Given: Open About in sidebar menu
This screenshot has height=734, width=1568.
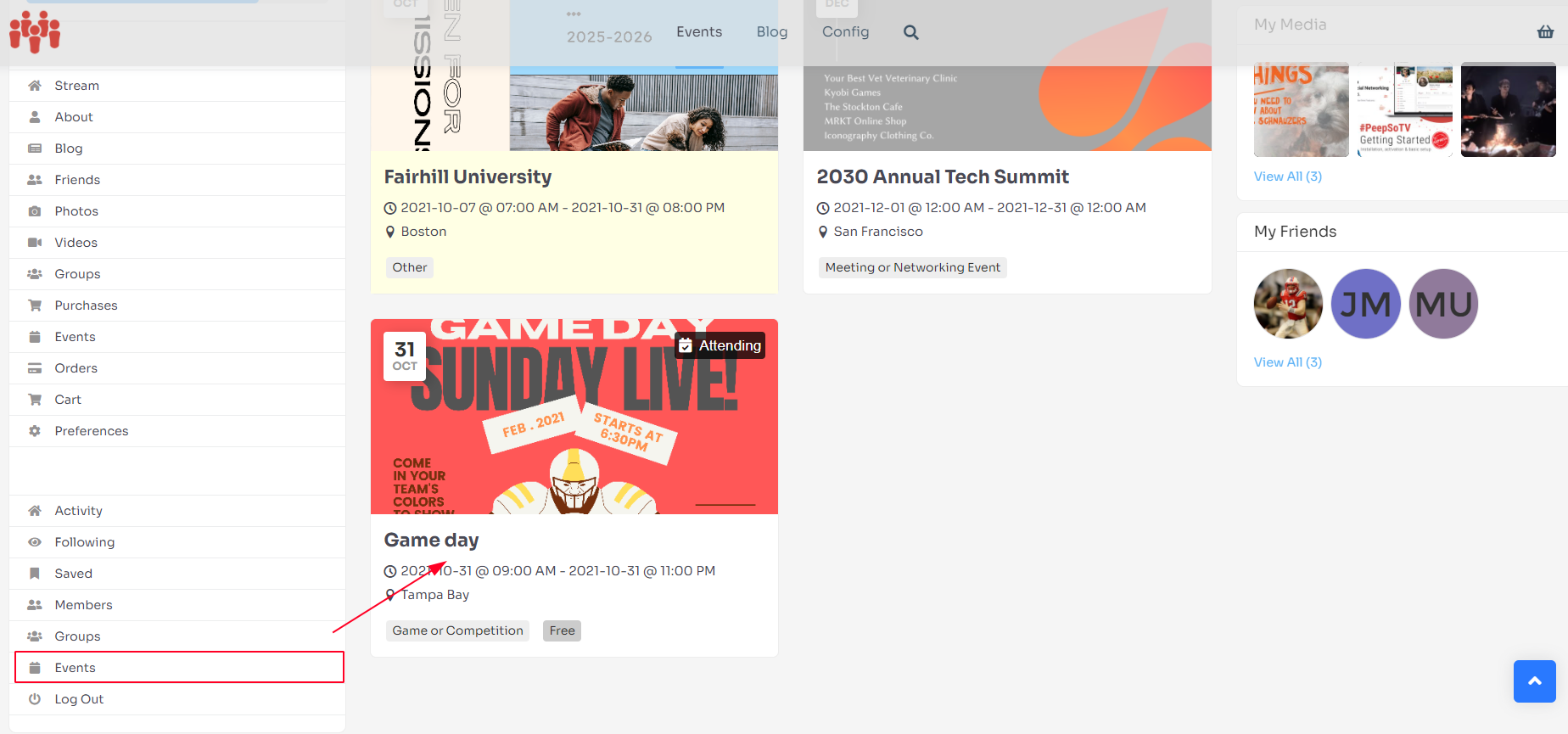Looking at the screenshot, I should tap(177, 117).
